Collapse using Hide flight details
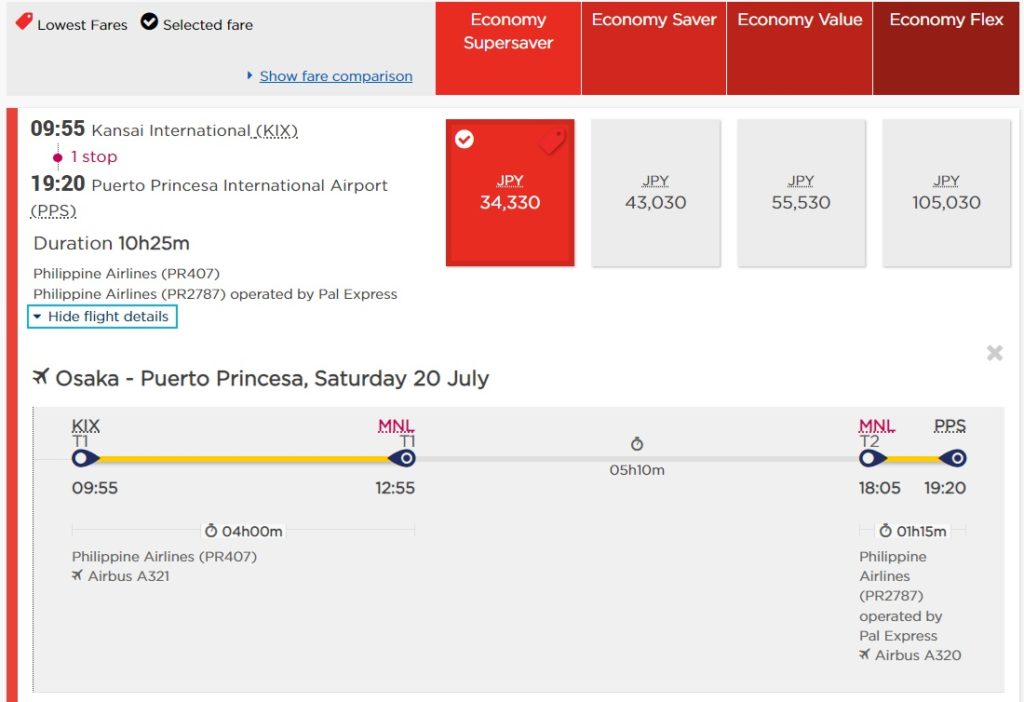The height and width of the screenshot is (702, 1024). pos(103,317)
